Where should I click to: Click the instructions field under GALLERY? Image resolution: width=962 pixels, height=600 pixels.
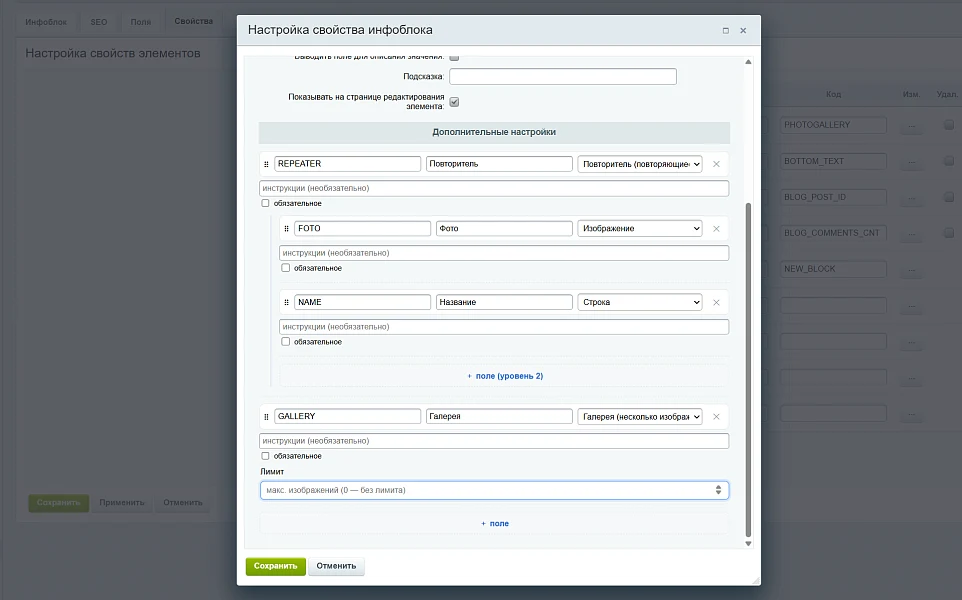tap(494, 440)
